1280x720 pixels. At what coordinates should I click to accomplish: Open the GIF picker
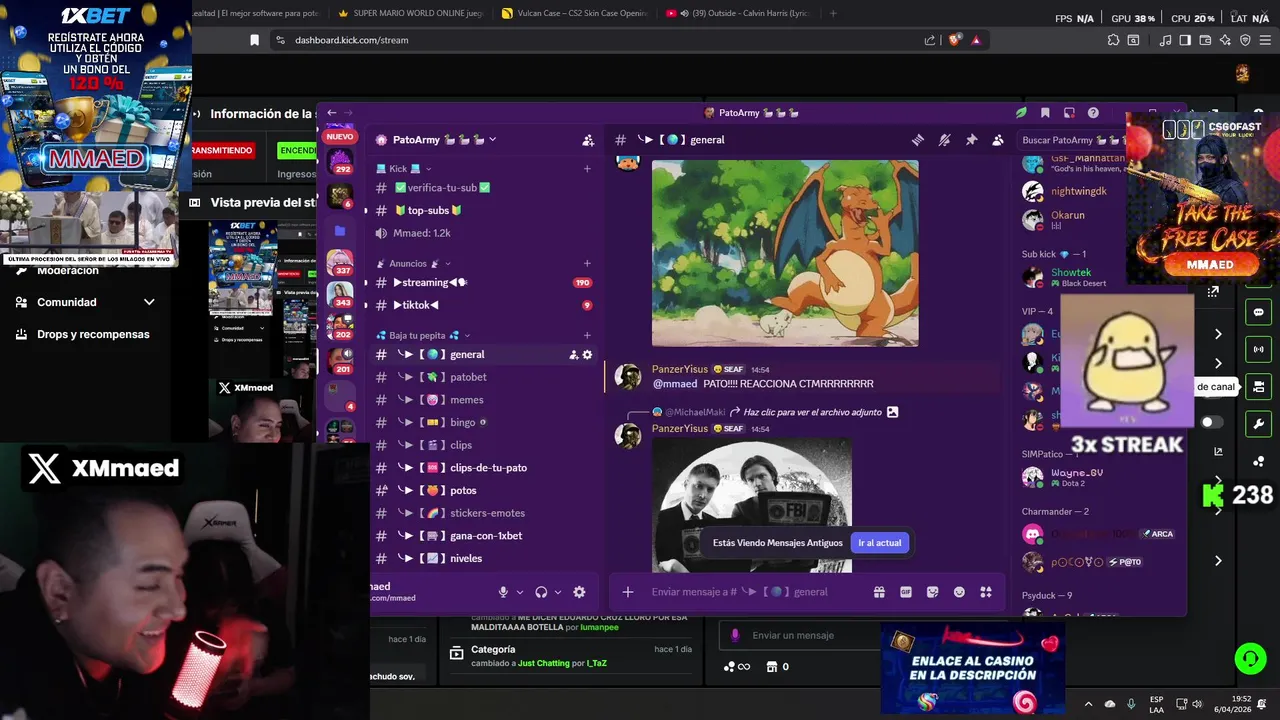pos(906,592)
